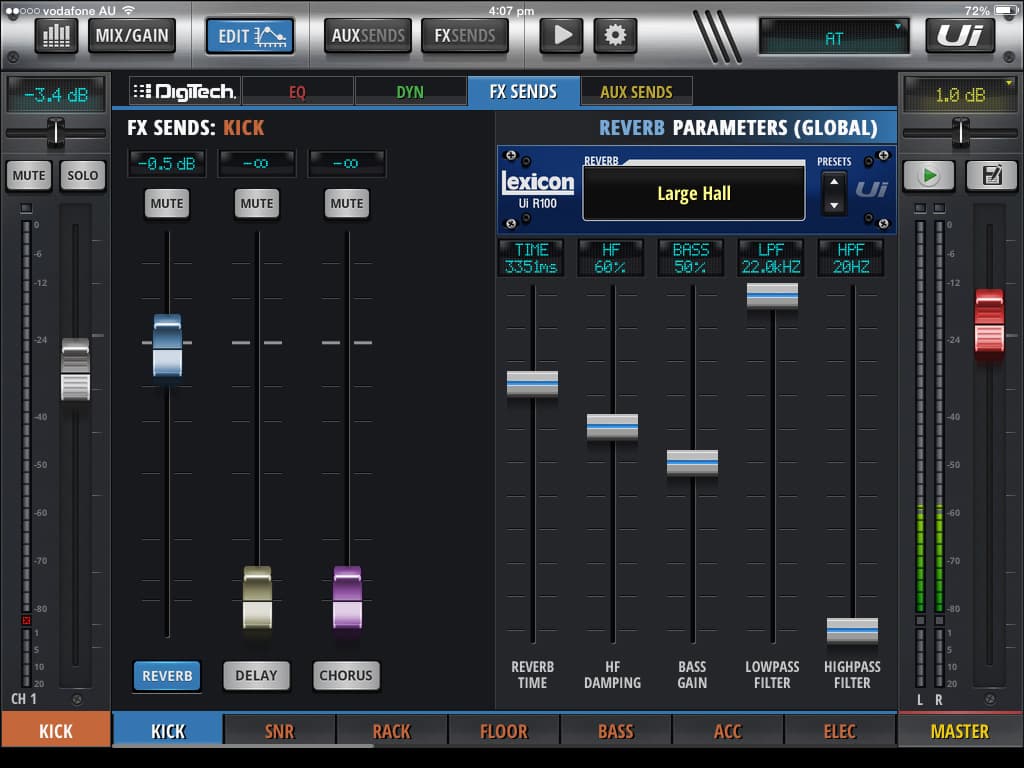Click the channel pan slider handle
This screenshot has width=1024, height=768.
pyautogui.click(x=56, y=133)
